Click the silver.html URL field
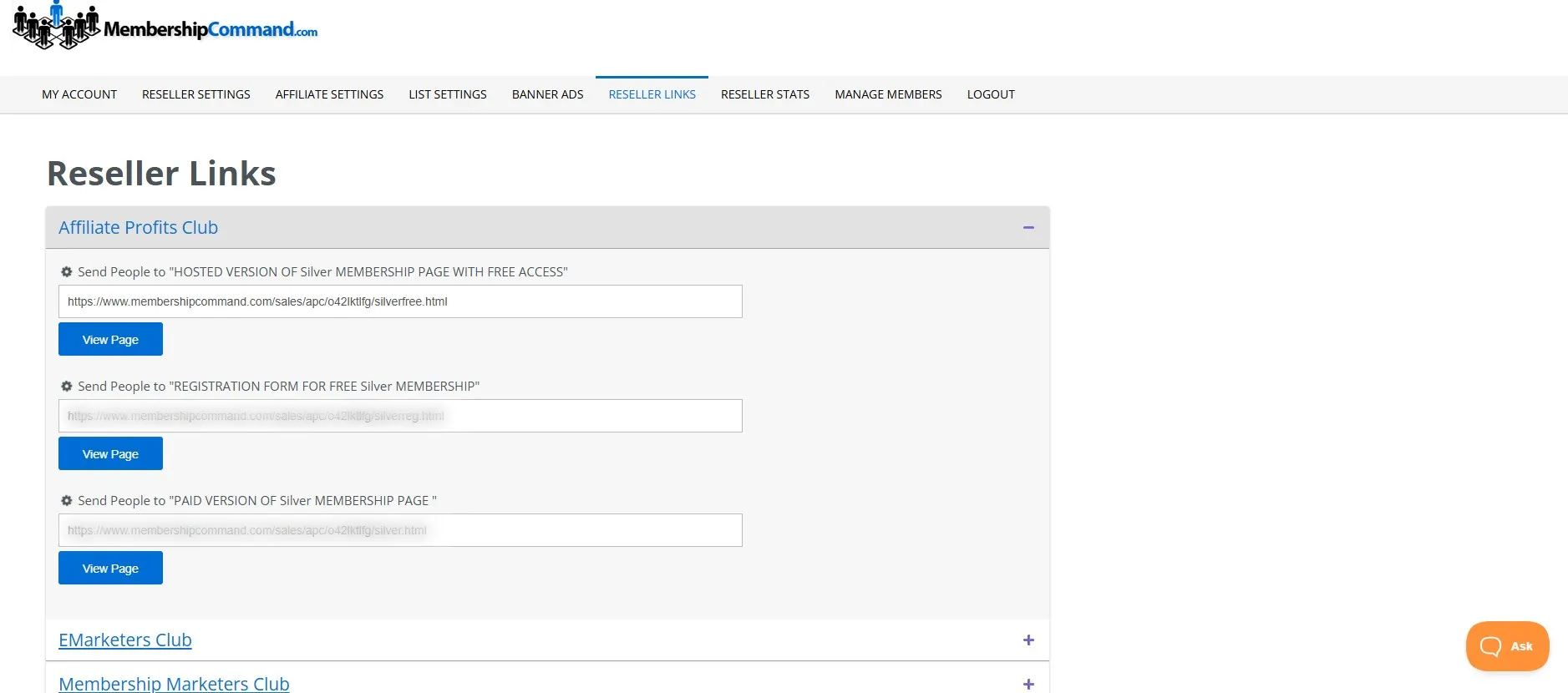Image resolution: width=1568 pixels, height=693 pixels. pyautogui.click(x=400, y=530)
